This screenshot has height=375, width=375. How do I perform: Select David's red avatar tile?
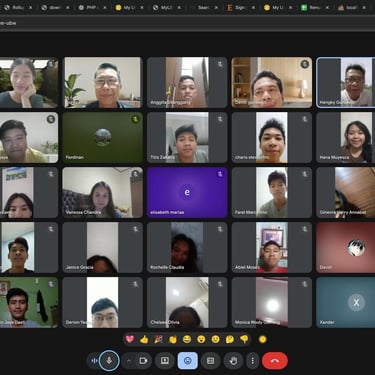coord(346,248)
